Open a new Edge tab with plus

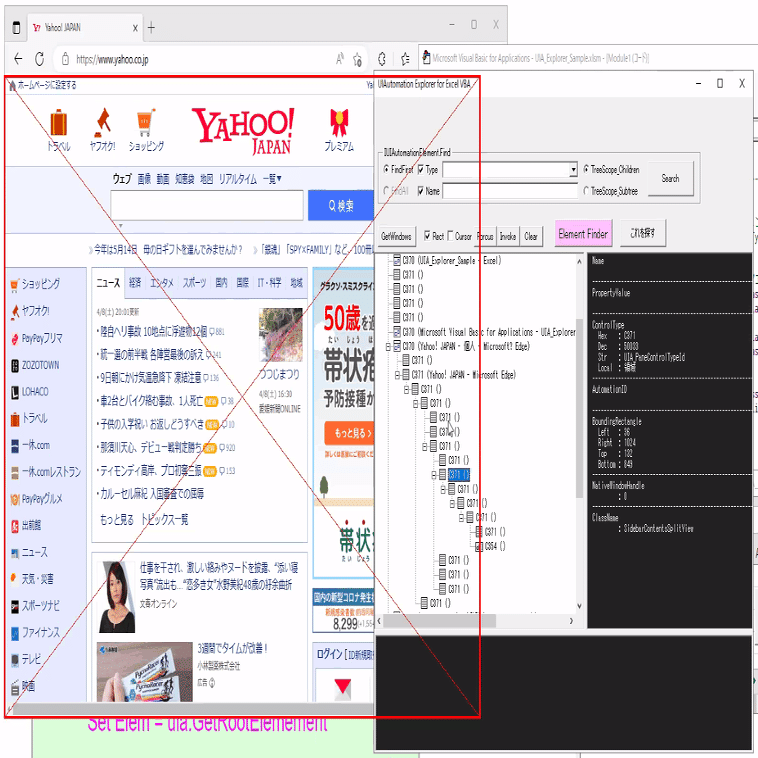coord(151,28)
